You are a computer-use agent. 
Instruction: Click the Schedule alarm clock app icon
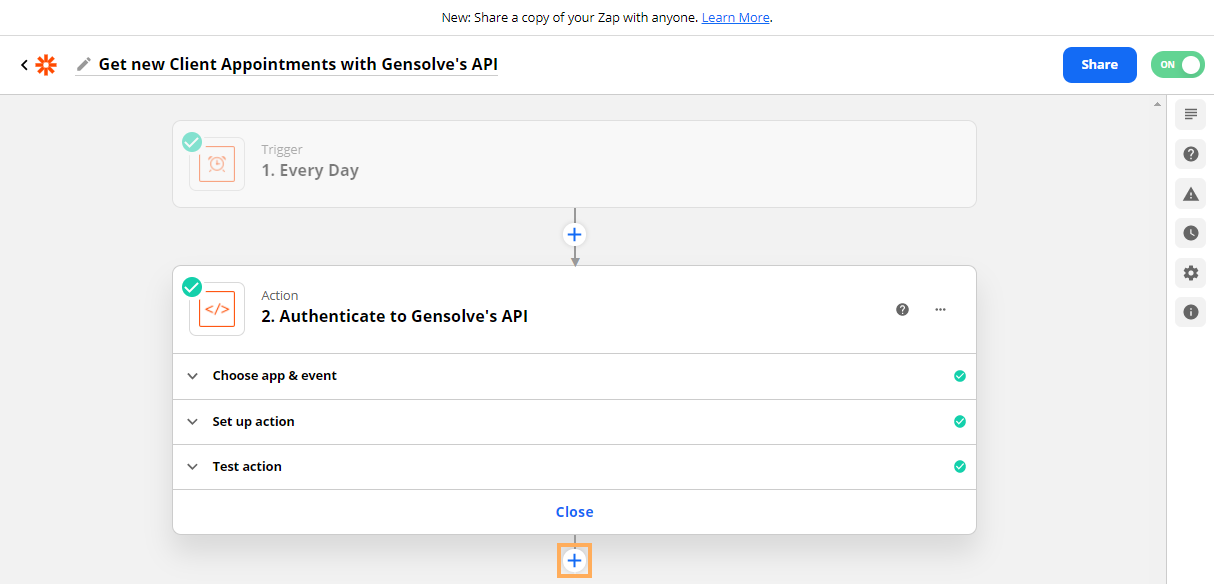tap(217, 164)
